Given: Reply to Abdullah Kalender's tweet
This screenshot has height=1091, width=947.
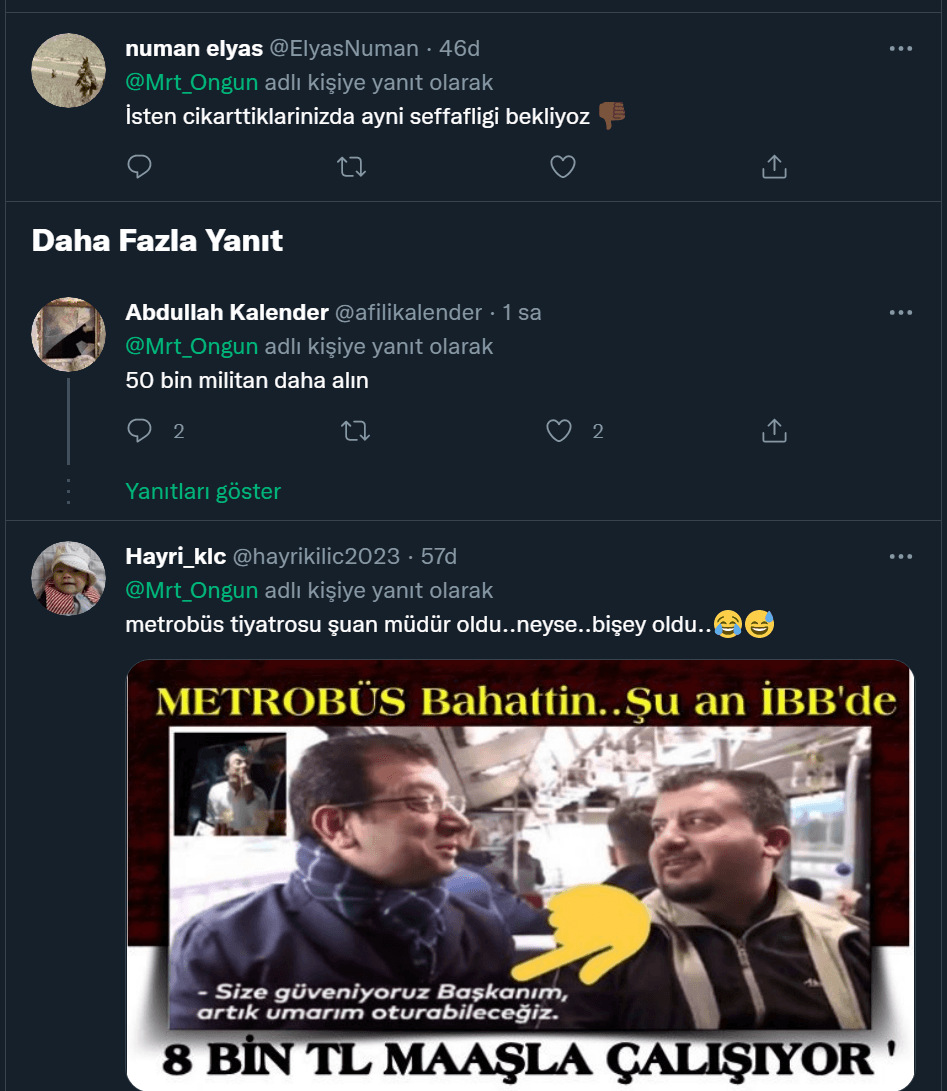Looking at the screenshot, I should click(140, 431).
